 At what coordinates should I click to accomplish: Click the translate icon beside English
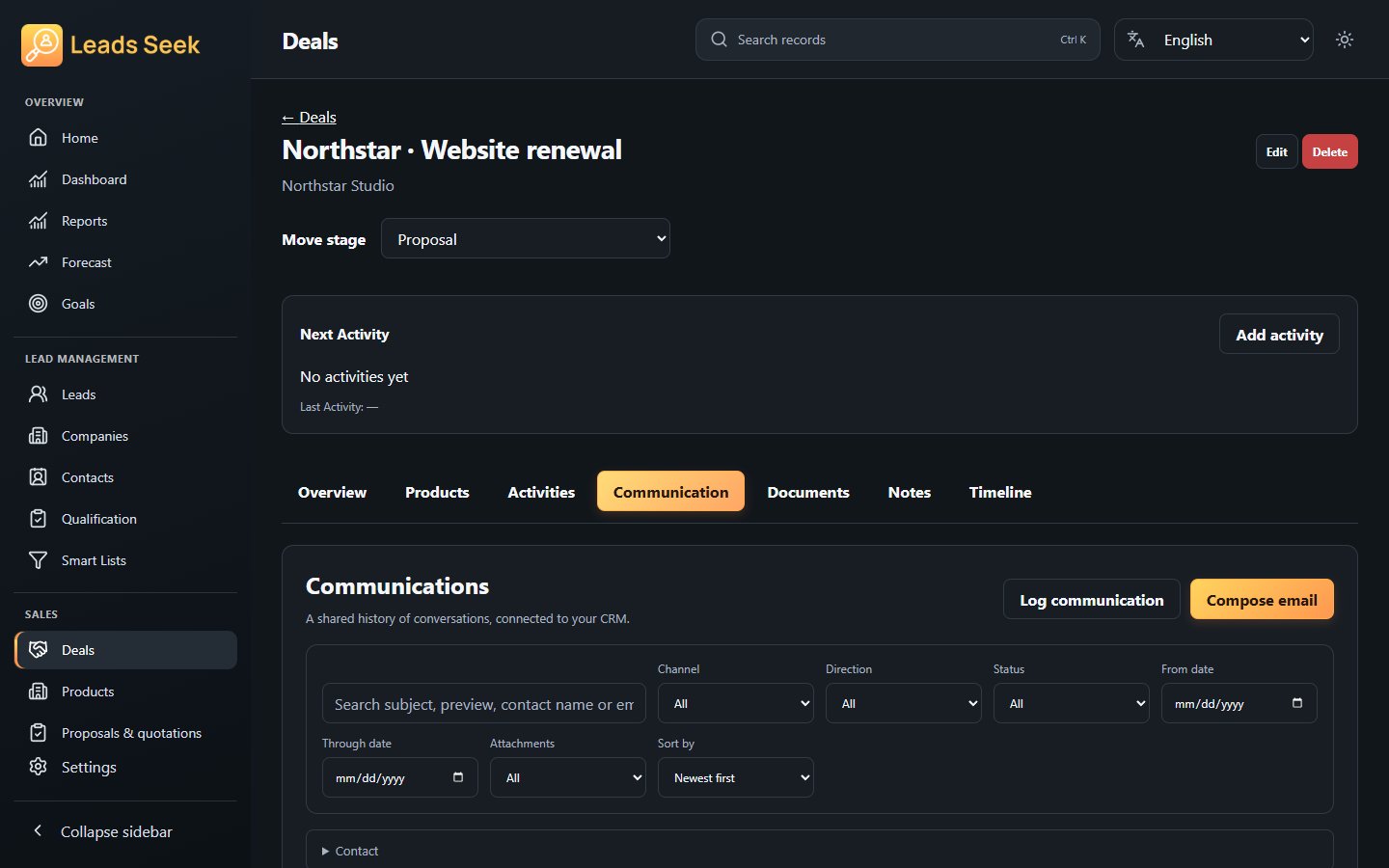pyautogui.click(x=1136, y=40)
